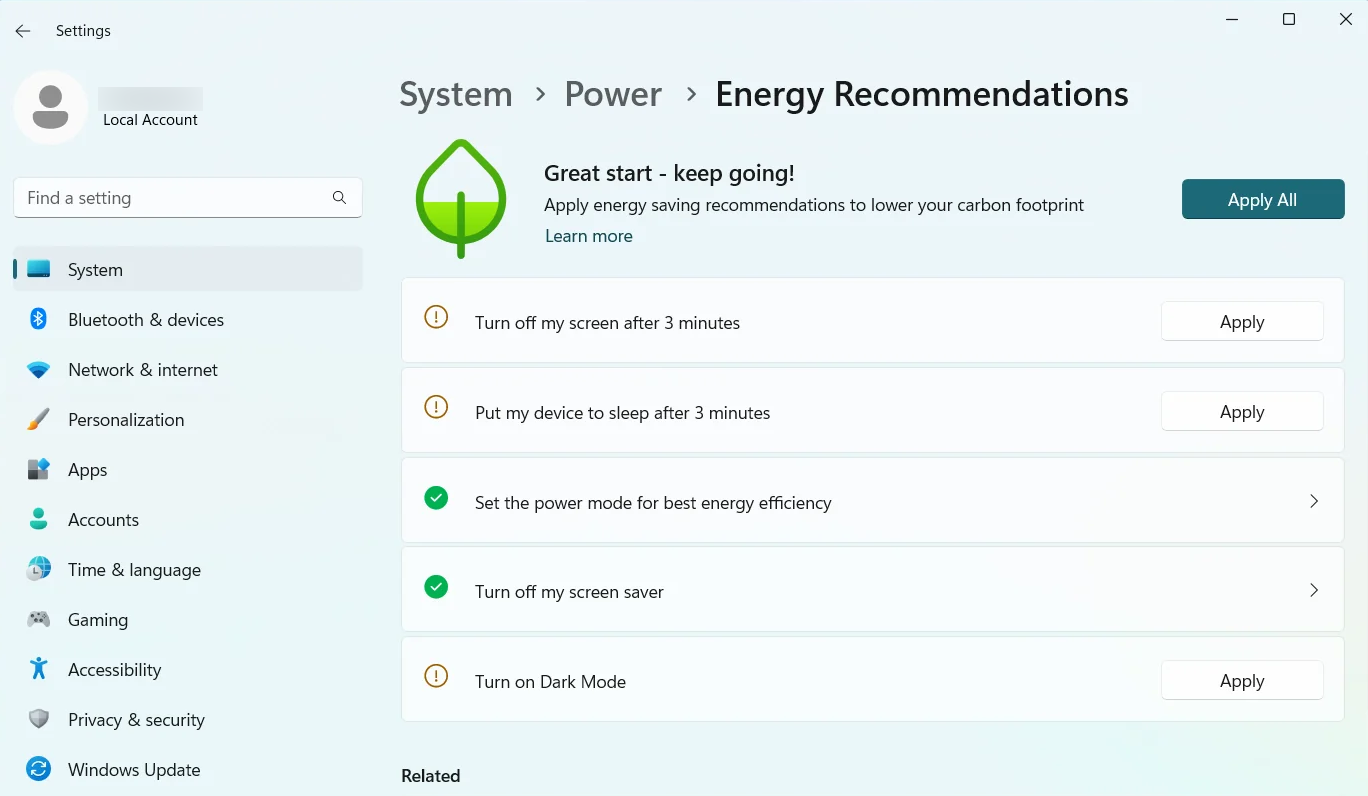Screen dimensions: 1368x796
Task: Expand the Turn off my screen saver row
Action: click(1314, 591)
